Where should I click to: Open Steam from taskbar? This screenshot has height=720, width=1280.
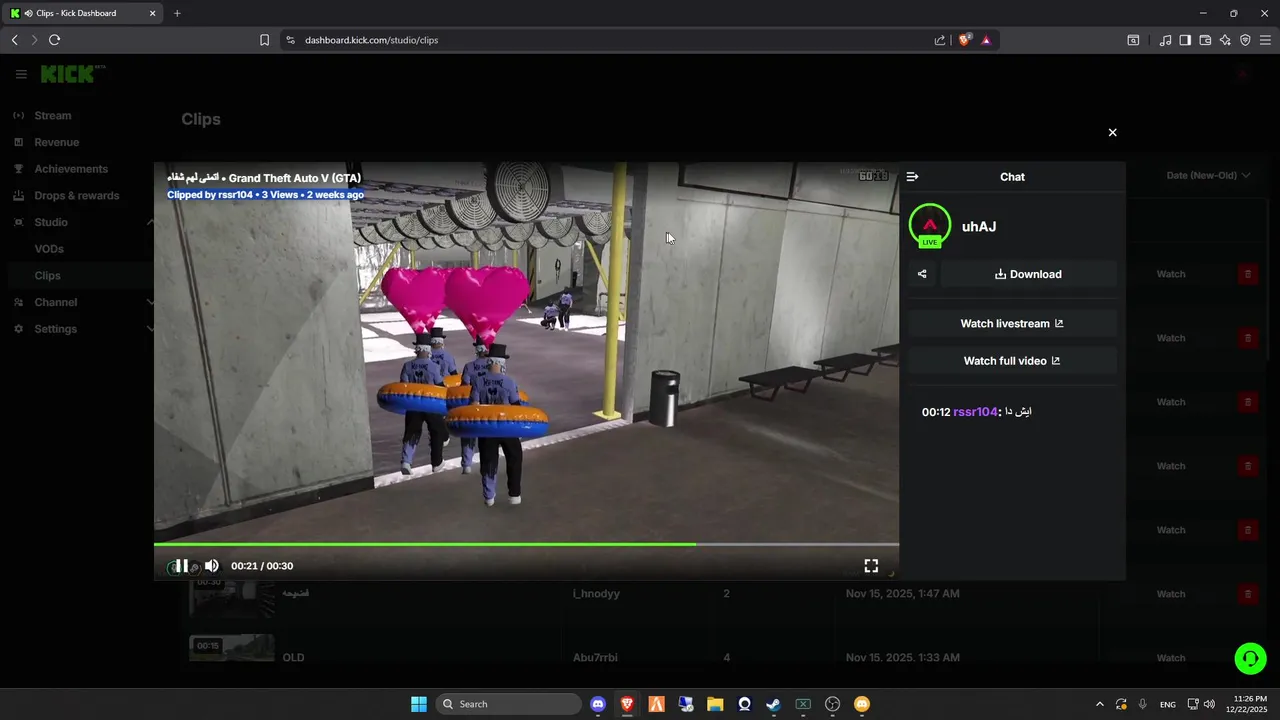tap(773, 704)
